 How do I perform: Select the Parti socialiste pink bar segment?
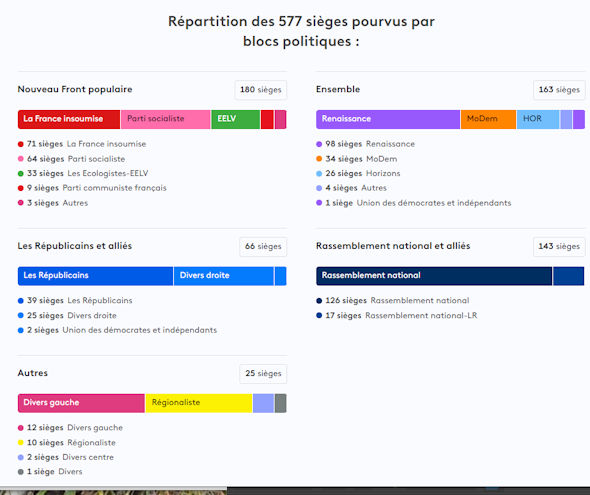(x=166, y=119)
